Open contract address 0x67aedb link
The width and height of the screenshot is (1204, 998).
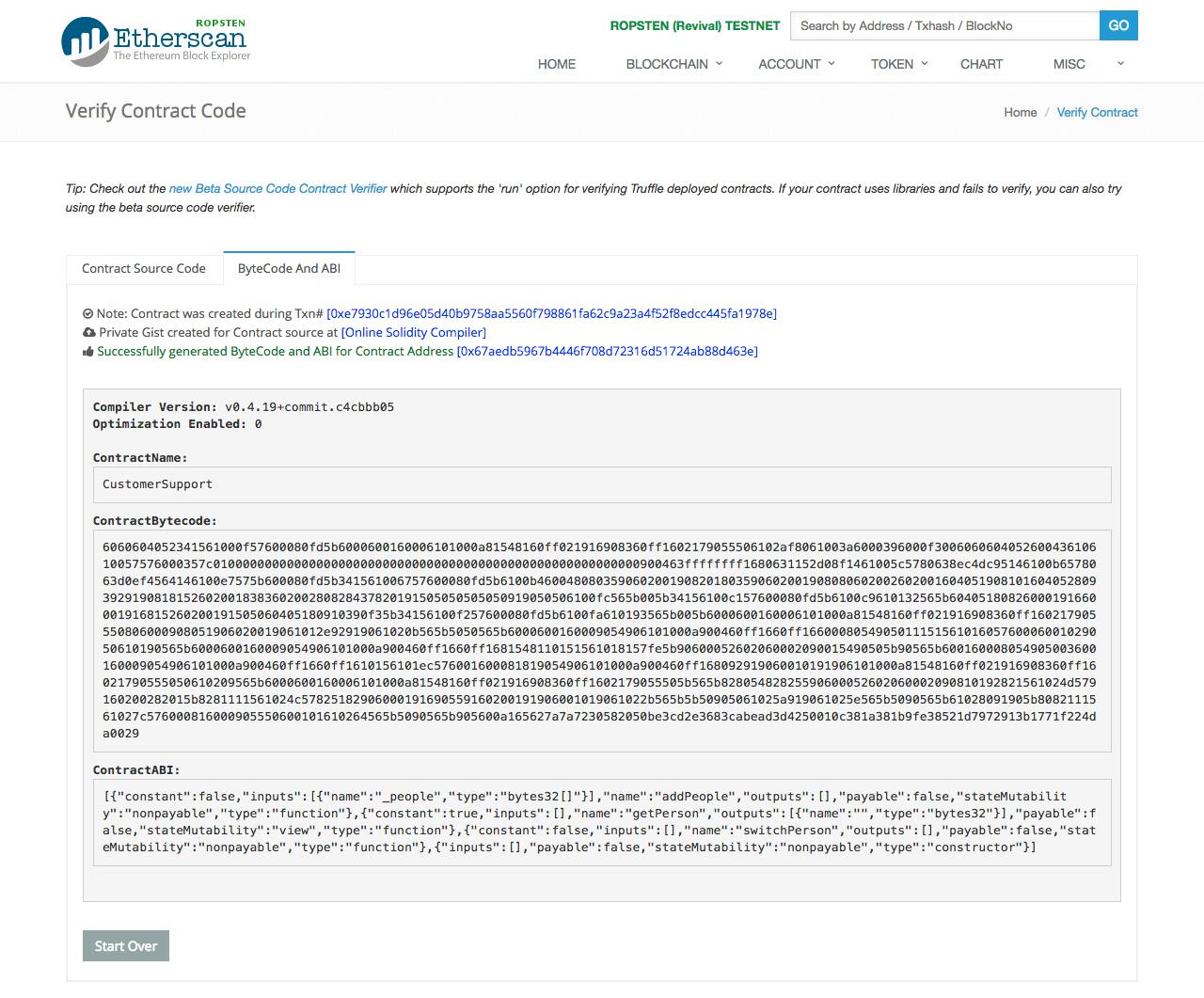point(607,351)
